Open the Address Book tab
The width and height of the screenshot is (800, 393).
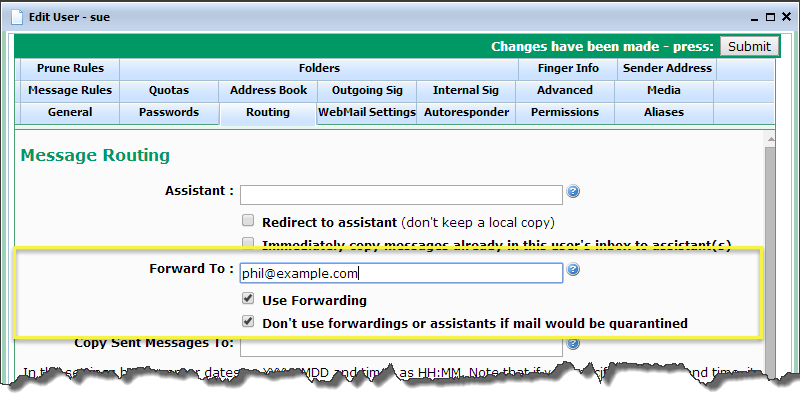click(268, 90)
